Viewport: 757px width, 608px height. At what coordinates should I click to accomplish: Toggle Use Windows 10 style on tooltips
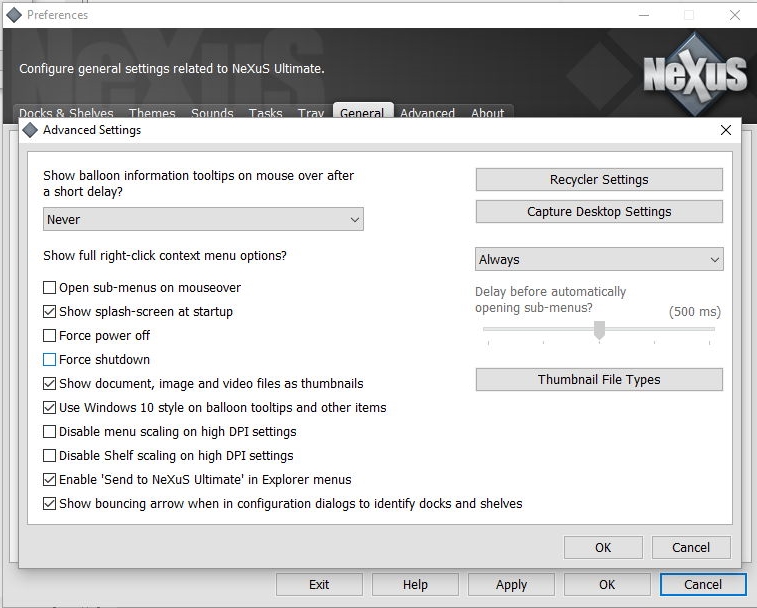(50, 408)
